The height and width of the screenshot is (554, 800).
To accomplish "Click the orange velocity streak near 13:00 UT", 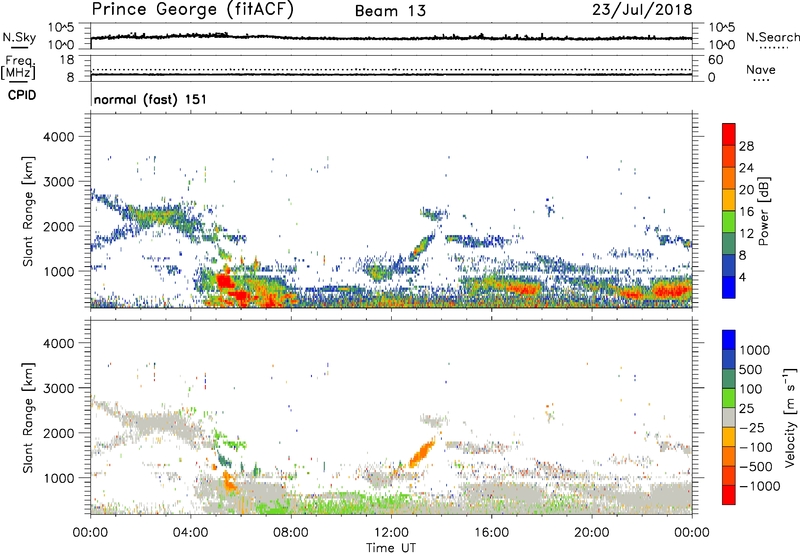I will [x=421, y=454].
